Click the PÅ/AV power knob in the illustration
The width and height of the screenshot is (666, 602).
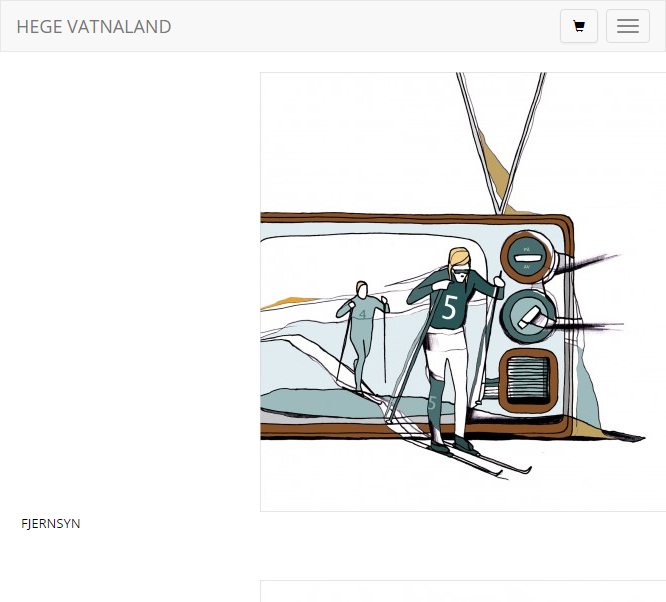[x=526, y=257]
